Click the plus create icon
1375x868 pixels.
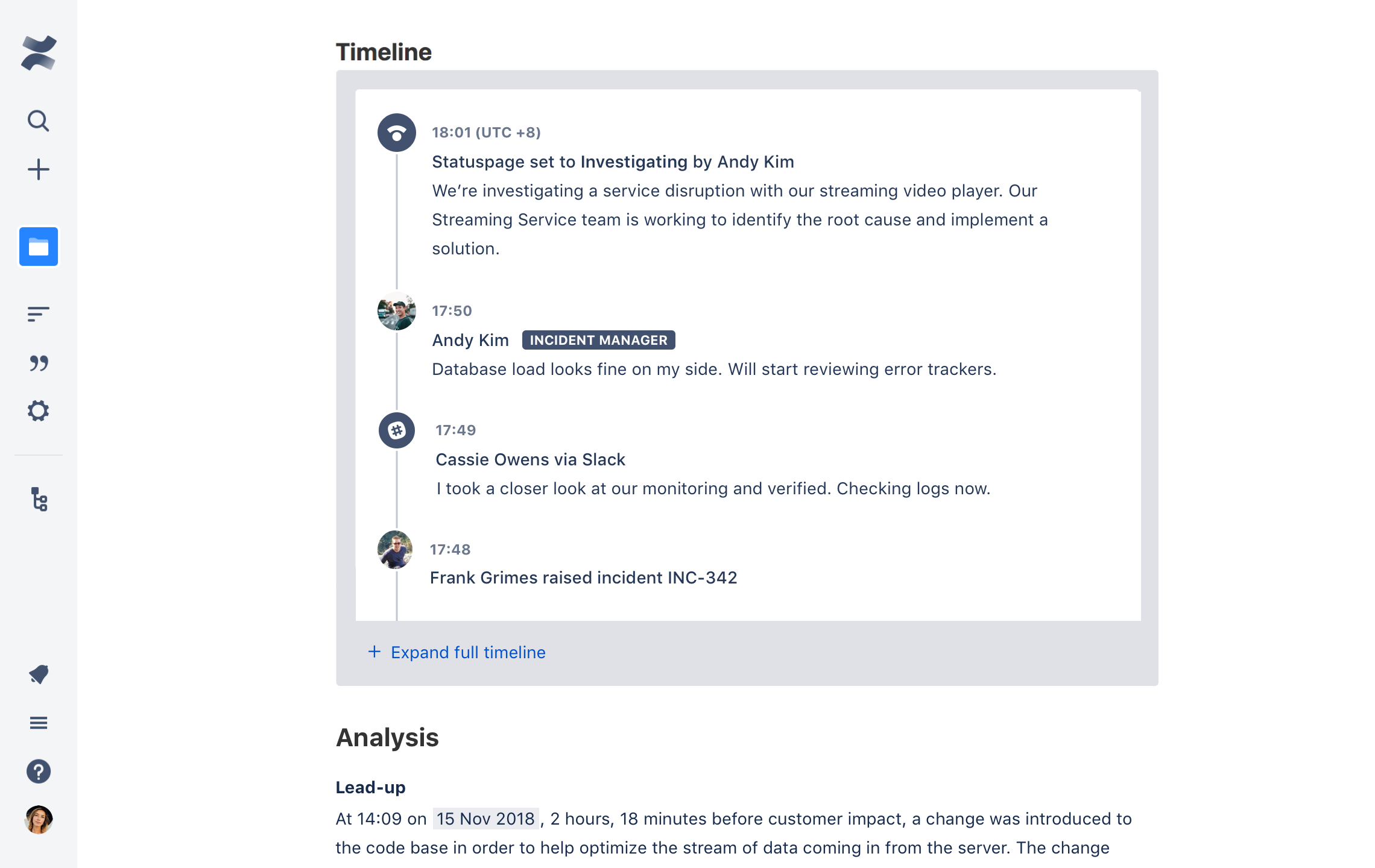point(39,169)
